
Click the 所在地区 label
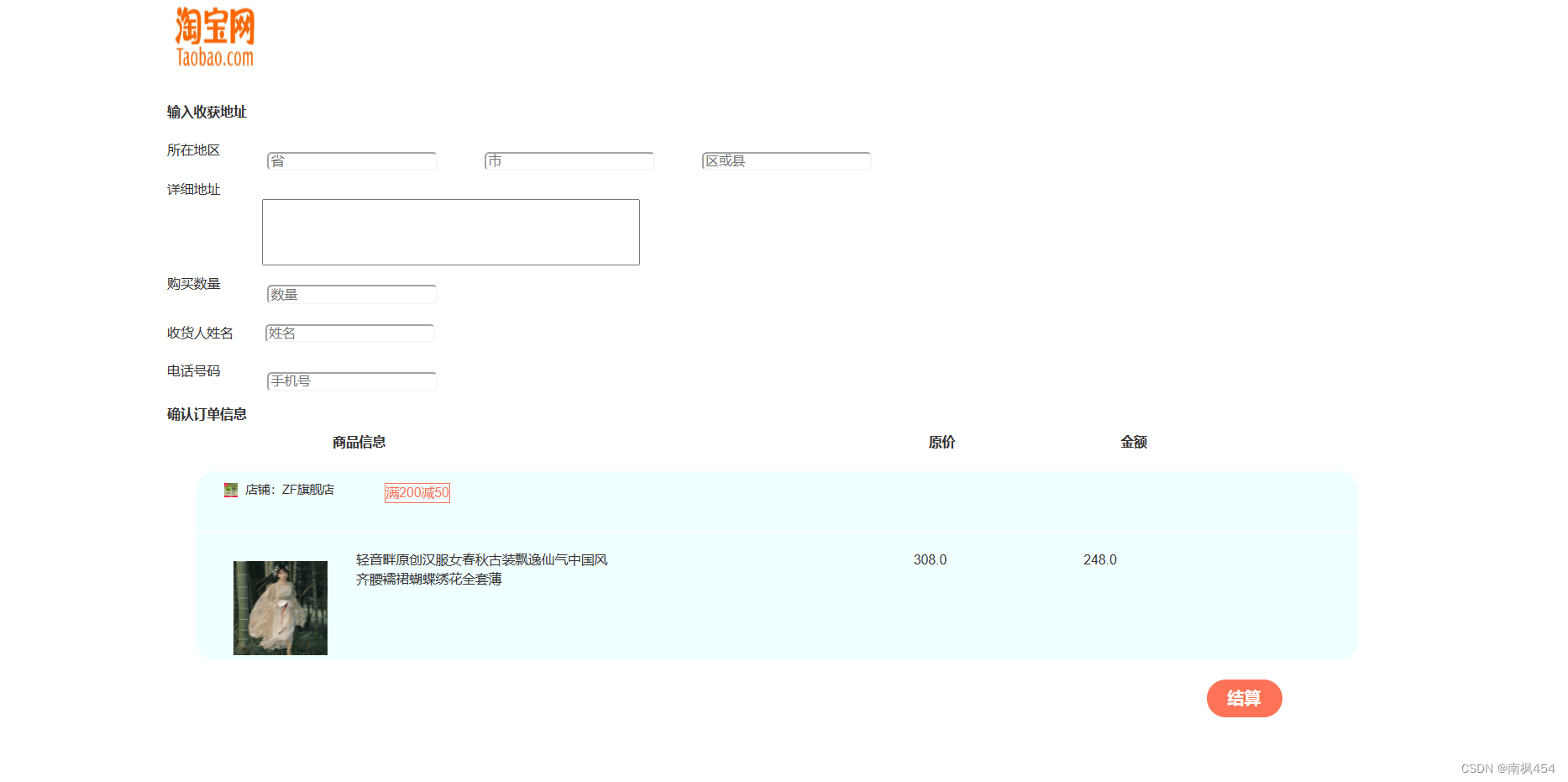[193, 150]
